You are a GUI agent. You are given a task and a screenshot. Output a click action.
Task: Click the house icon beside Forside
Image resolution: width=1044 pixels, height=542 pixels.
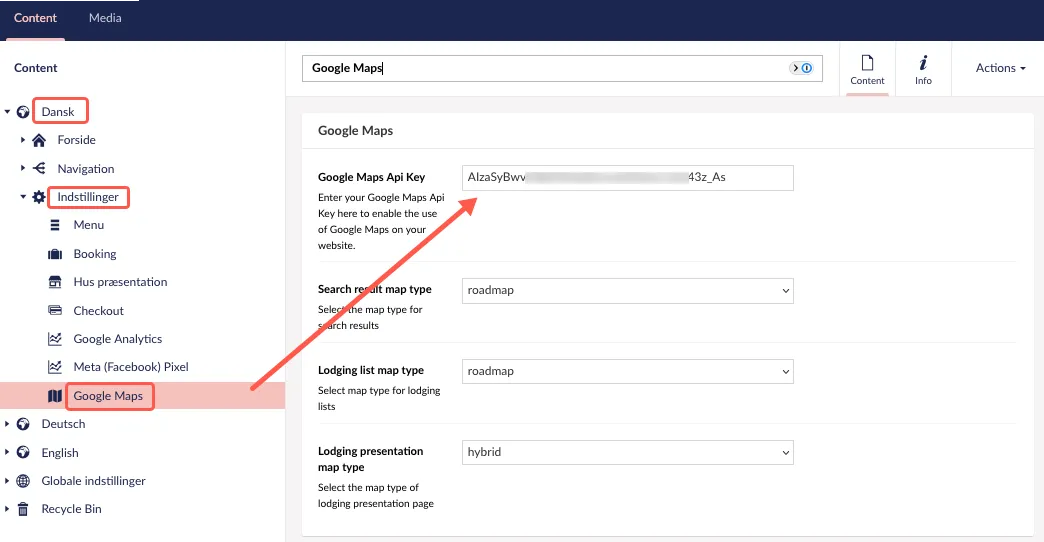point(39,140)
